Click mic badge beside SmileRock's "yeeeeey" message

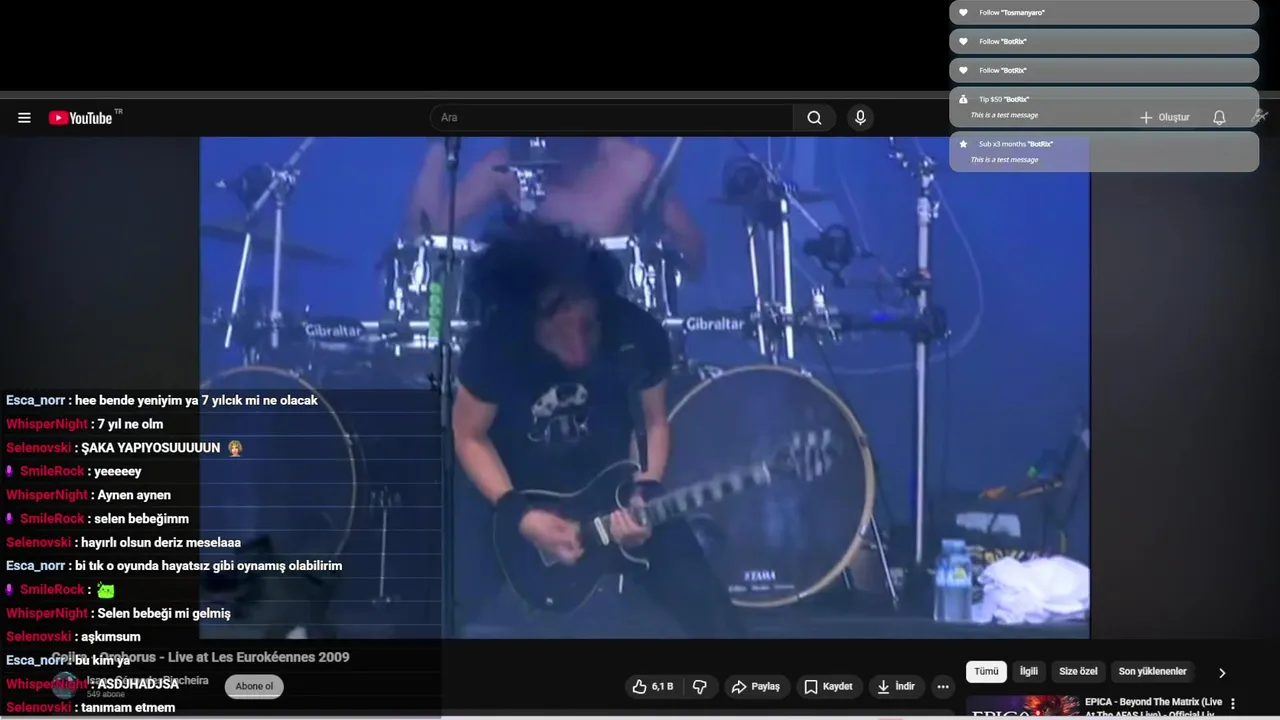pyautogui.click(x=10, y=471)
